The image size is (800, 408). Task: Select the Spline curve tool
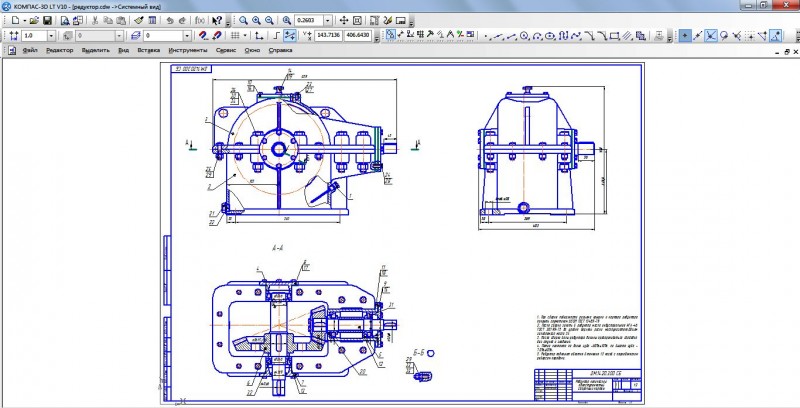pyautogui.click(x=576, y=36)
